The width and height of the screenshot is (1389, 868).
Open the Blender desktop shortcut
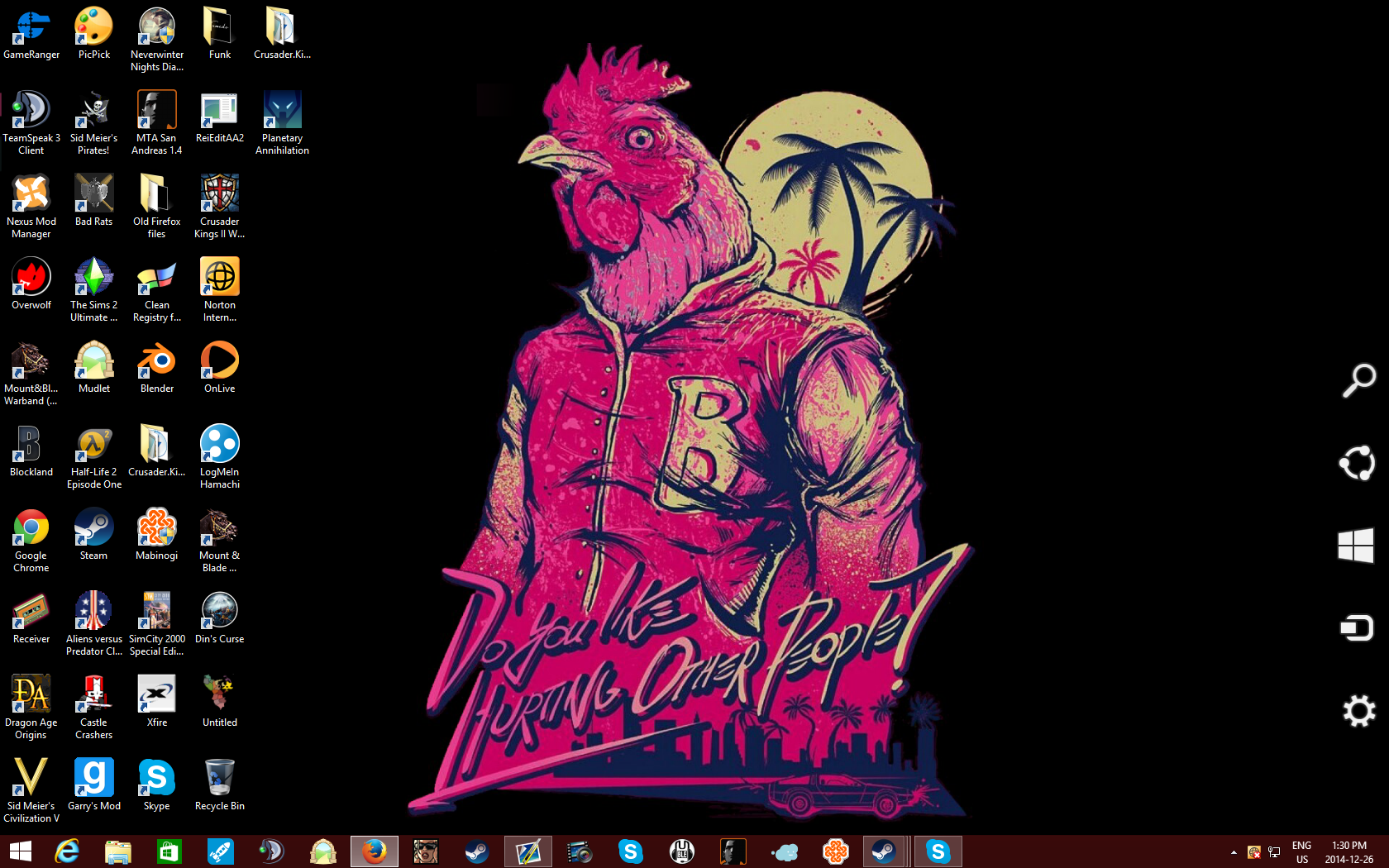click(157, 368)
